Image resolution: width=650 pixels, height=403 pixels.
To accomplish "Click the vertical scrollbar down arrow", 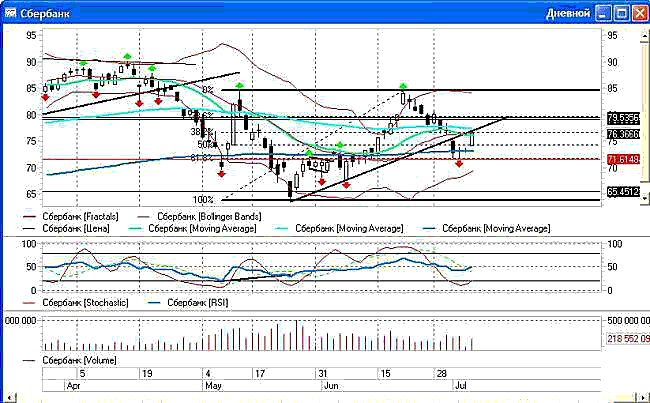I will tap(645, 198).
